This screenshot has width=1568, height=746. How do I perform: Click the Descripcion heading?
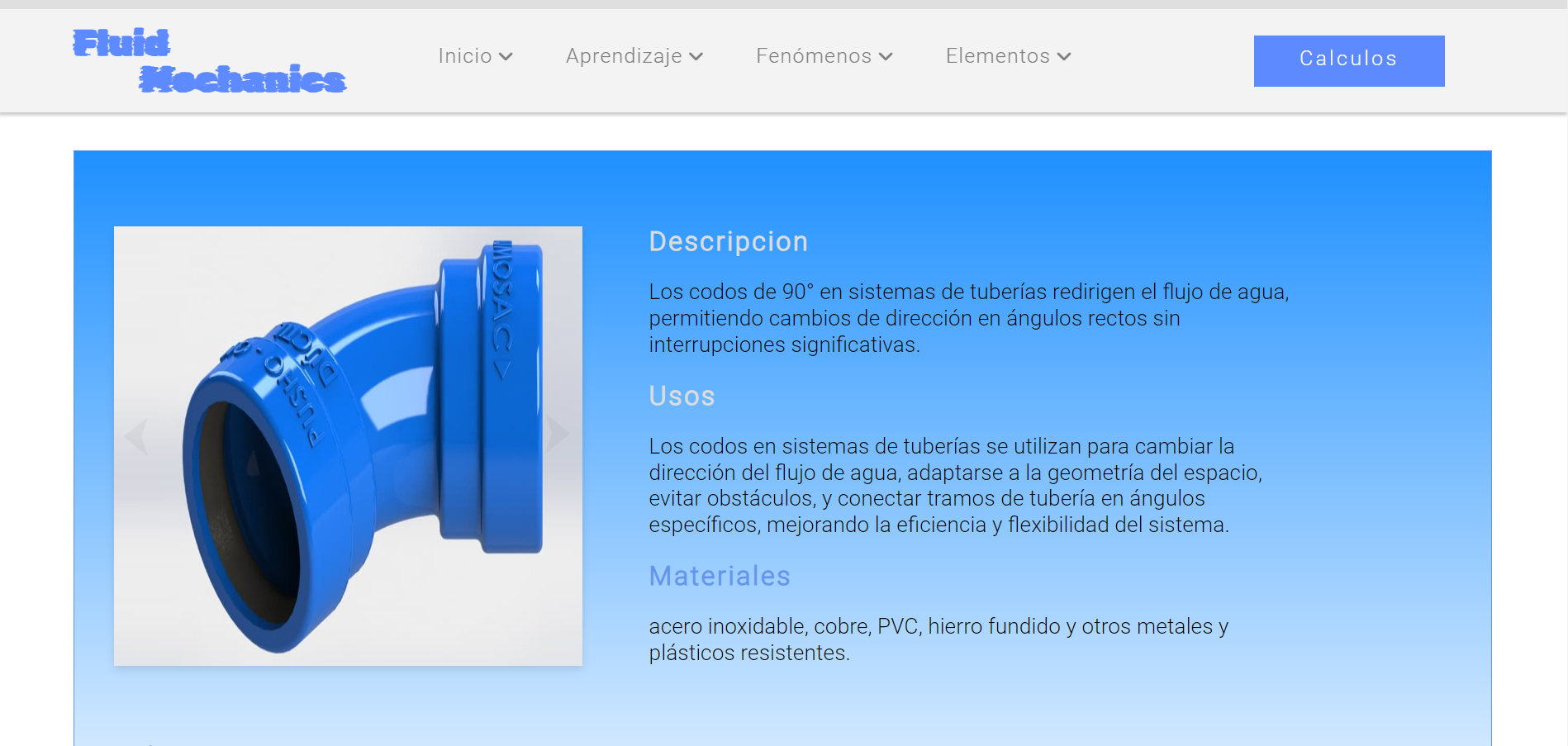728,241
